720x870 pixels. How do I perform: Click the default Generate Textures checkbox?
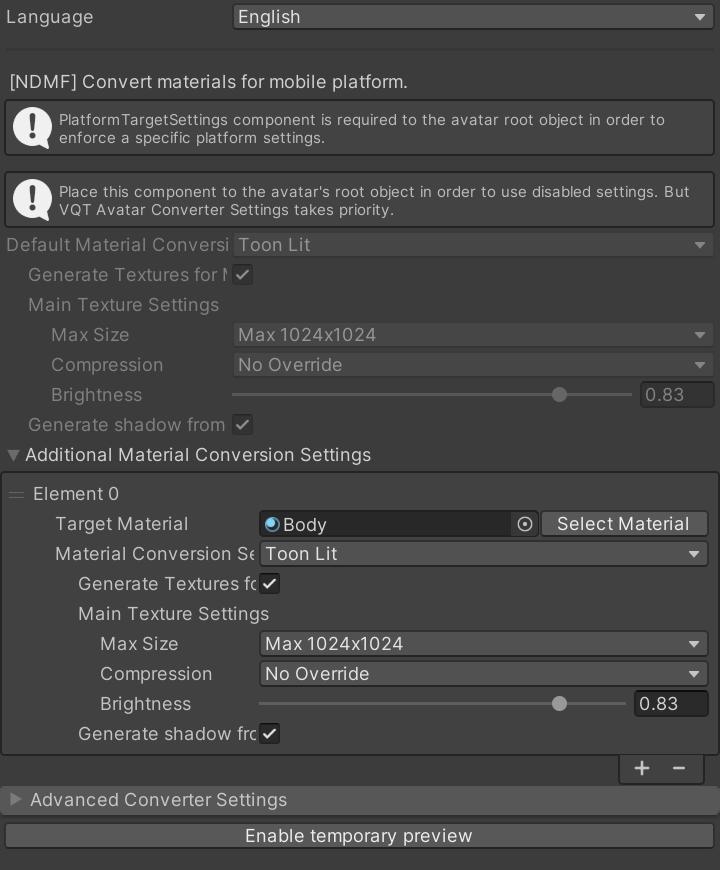tap(242, 275)
